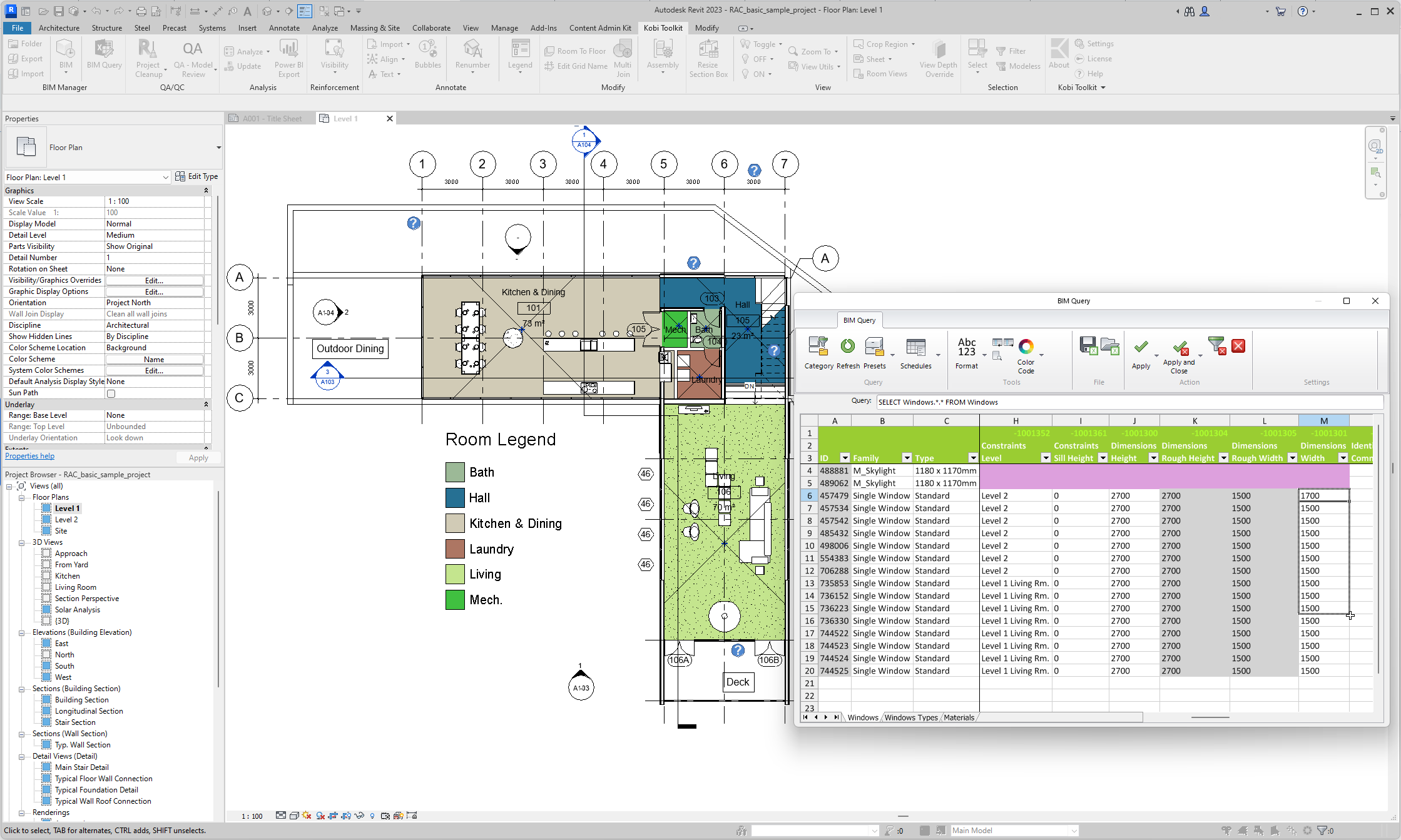Screen dimensions: 1401x840
Task: Click the Apply and Close icon in BIM Query
Action: pyautogui.click(x=1180, y=350)
